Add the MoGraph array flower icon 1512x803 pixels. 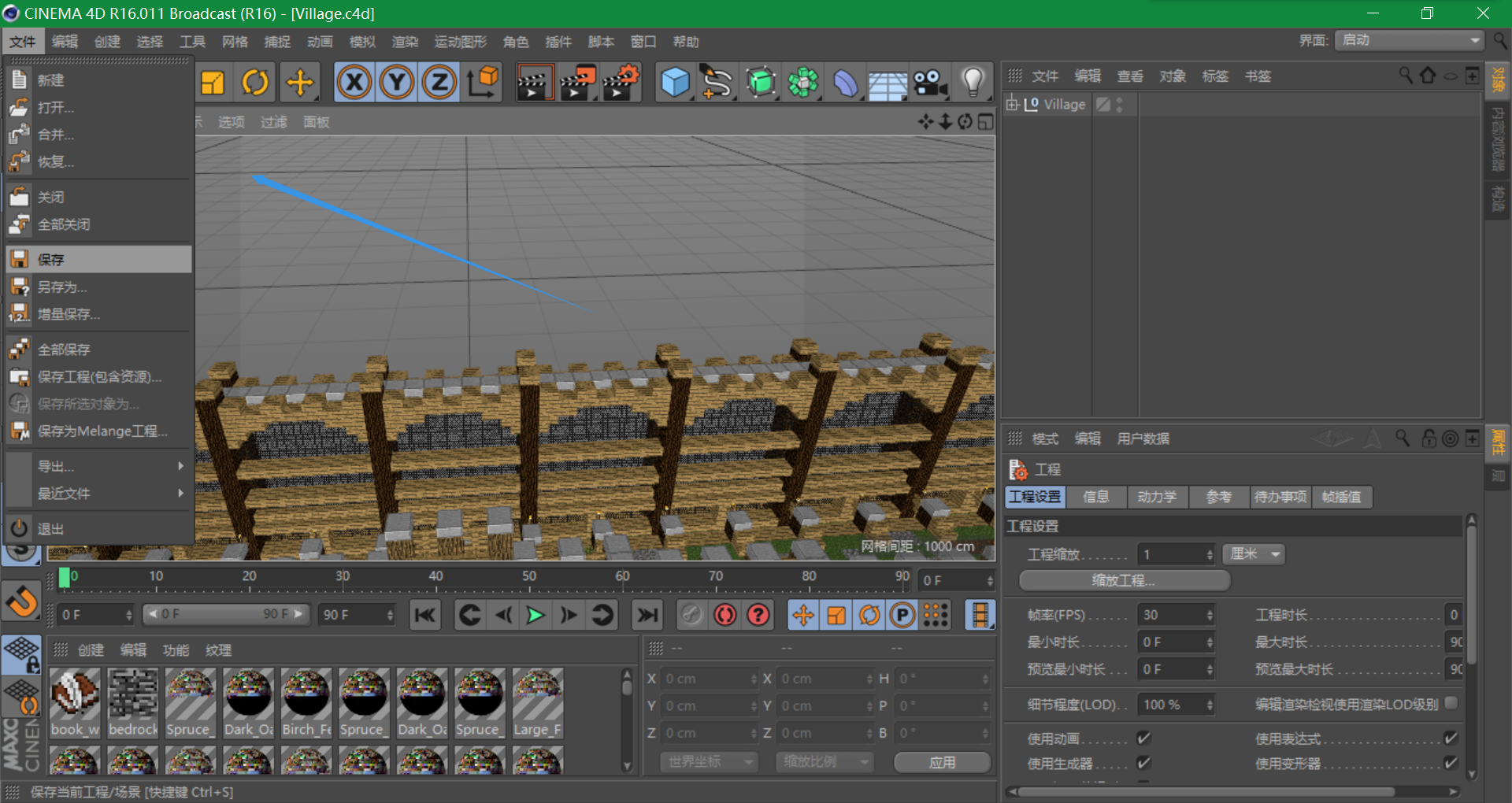[x=803, y=82]
